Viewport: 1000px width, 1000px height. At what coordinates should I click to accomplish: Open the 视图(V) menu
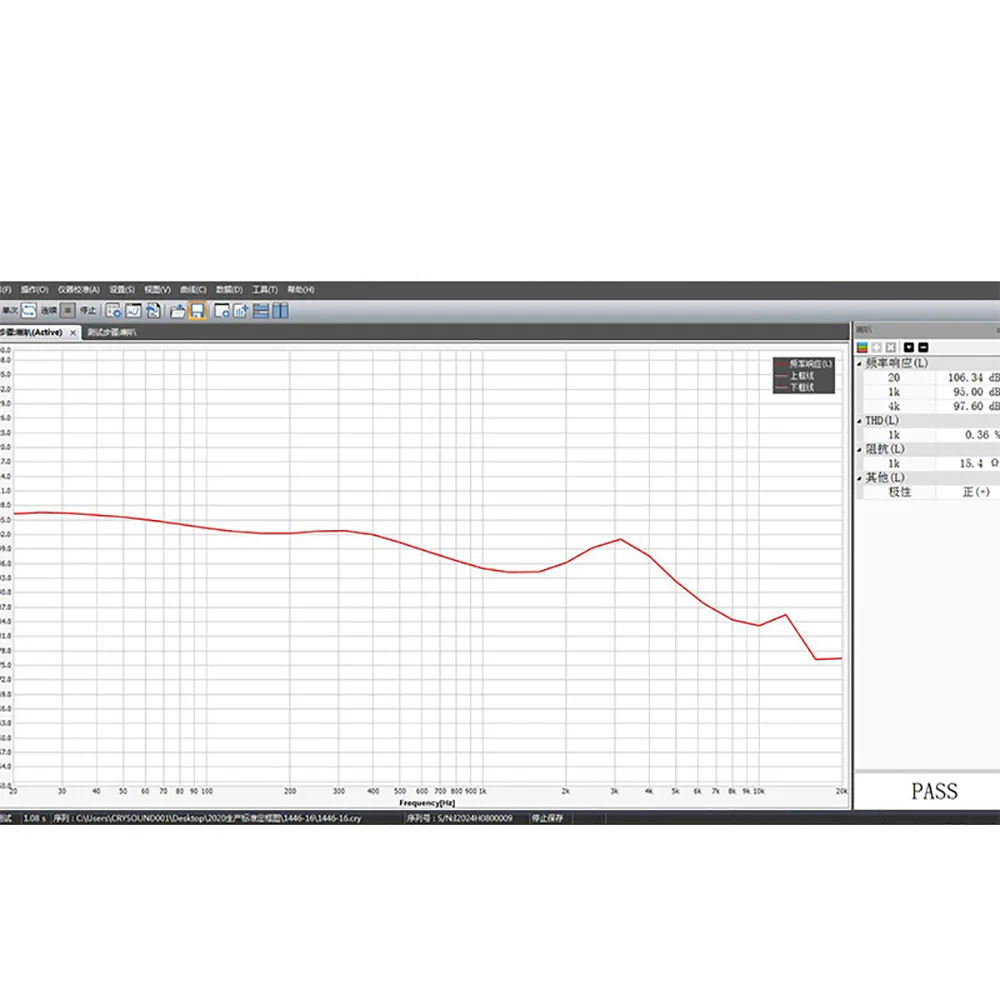(x=157, y=290)
